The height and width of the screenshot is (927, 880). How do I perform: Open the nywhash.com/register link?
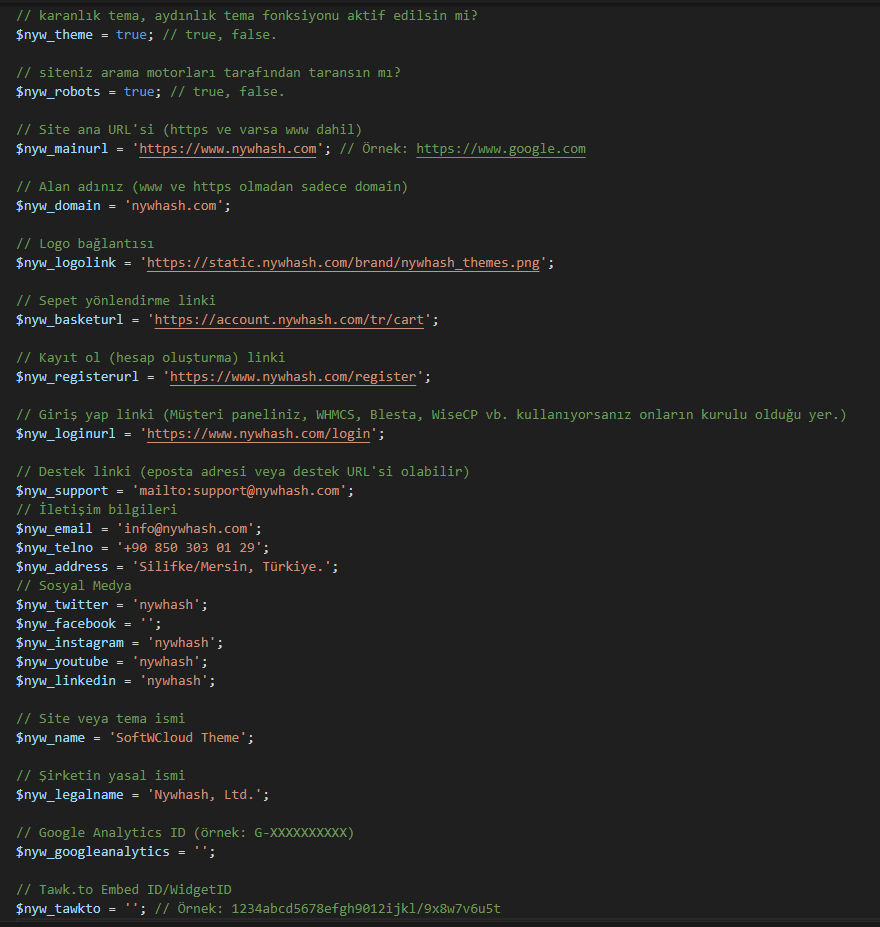click(x=293, y=377)
